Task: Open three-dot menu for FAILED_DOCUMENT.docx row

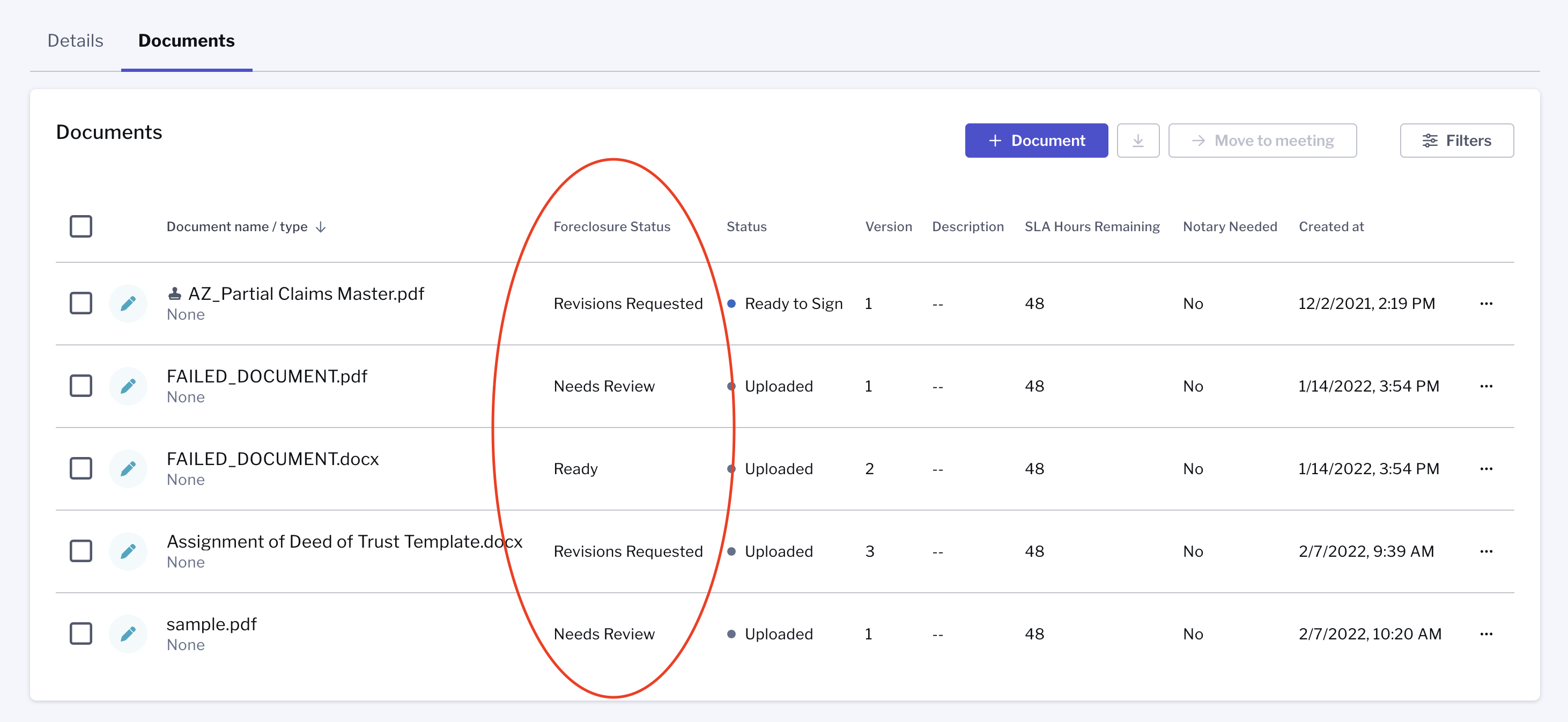Action: pyautogui.click(x=1486, y=469)
